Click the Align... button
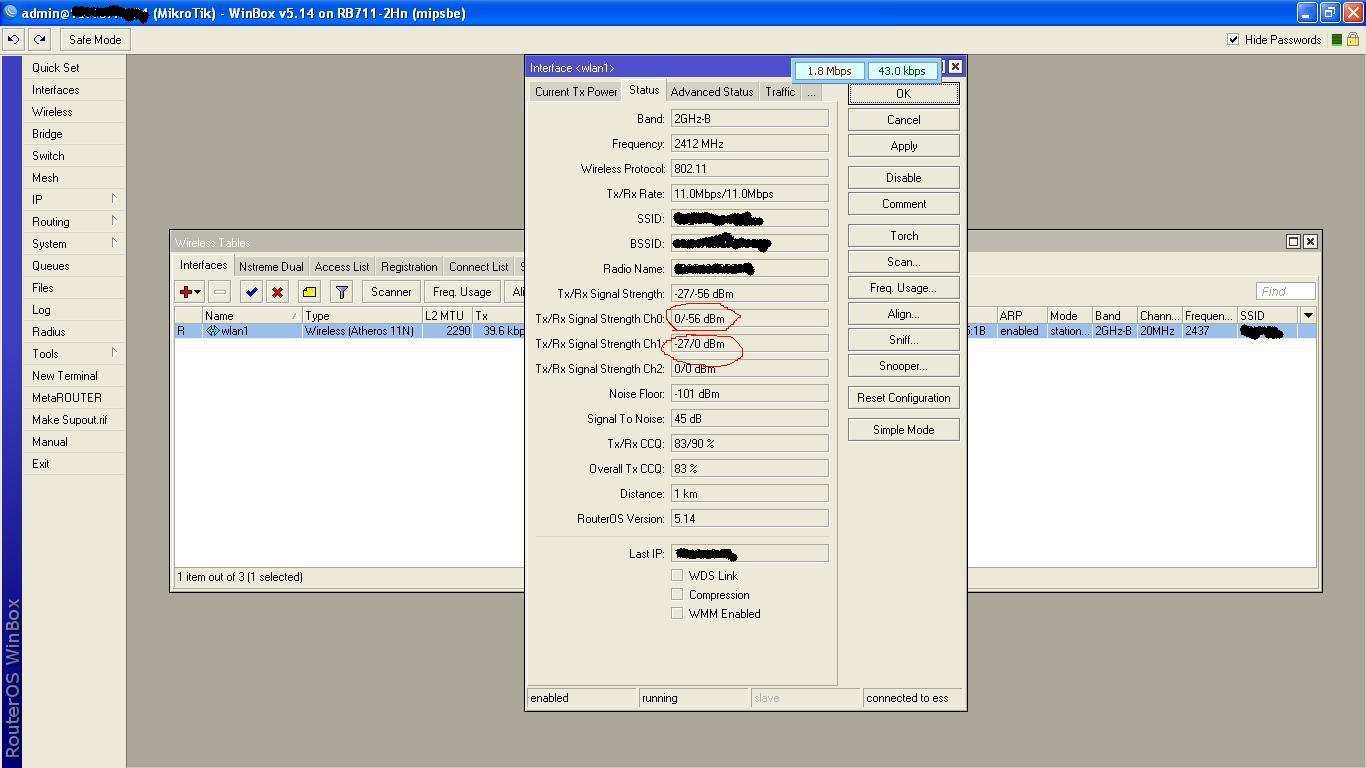 pyautogui.click(x=903, y=313)
